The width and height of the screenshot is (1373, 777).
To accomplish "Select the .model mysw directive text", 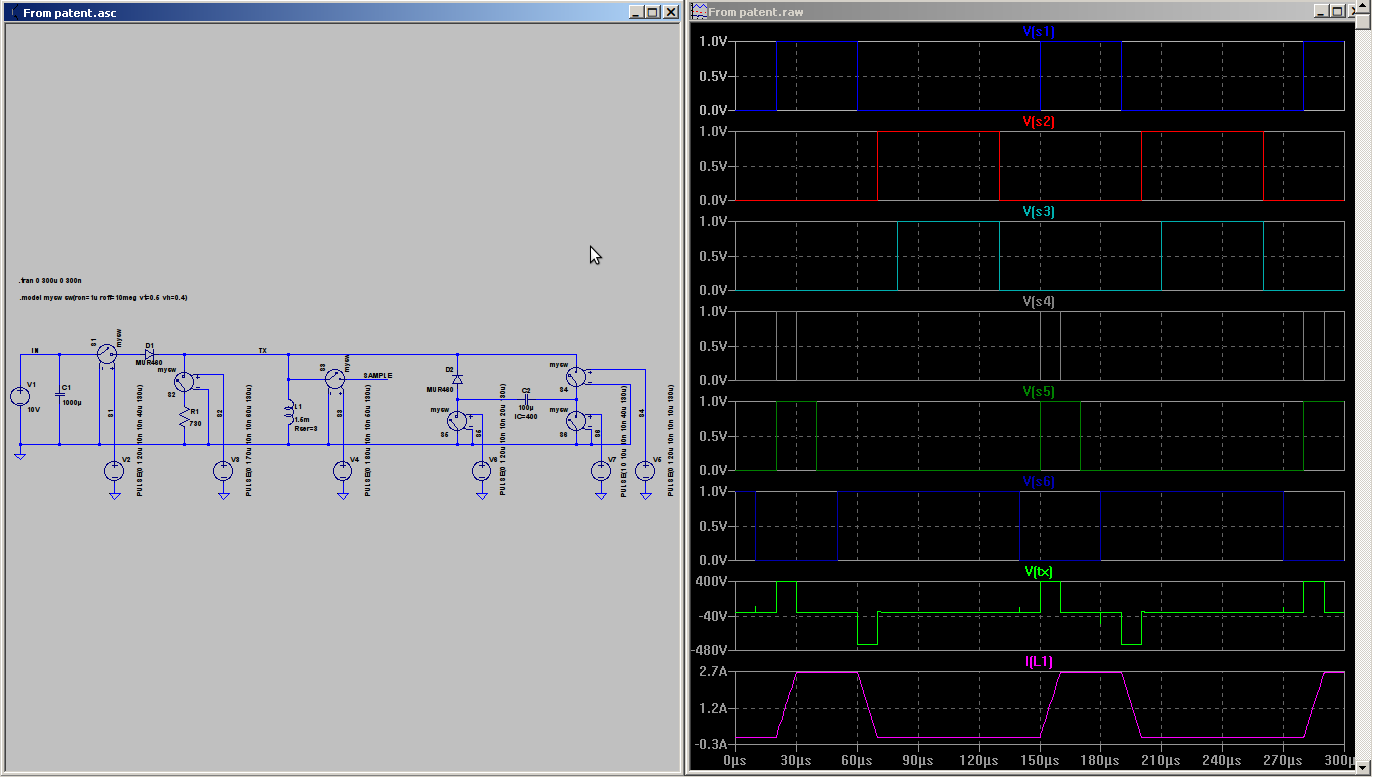I will click(103, 298).
